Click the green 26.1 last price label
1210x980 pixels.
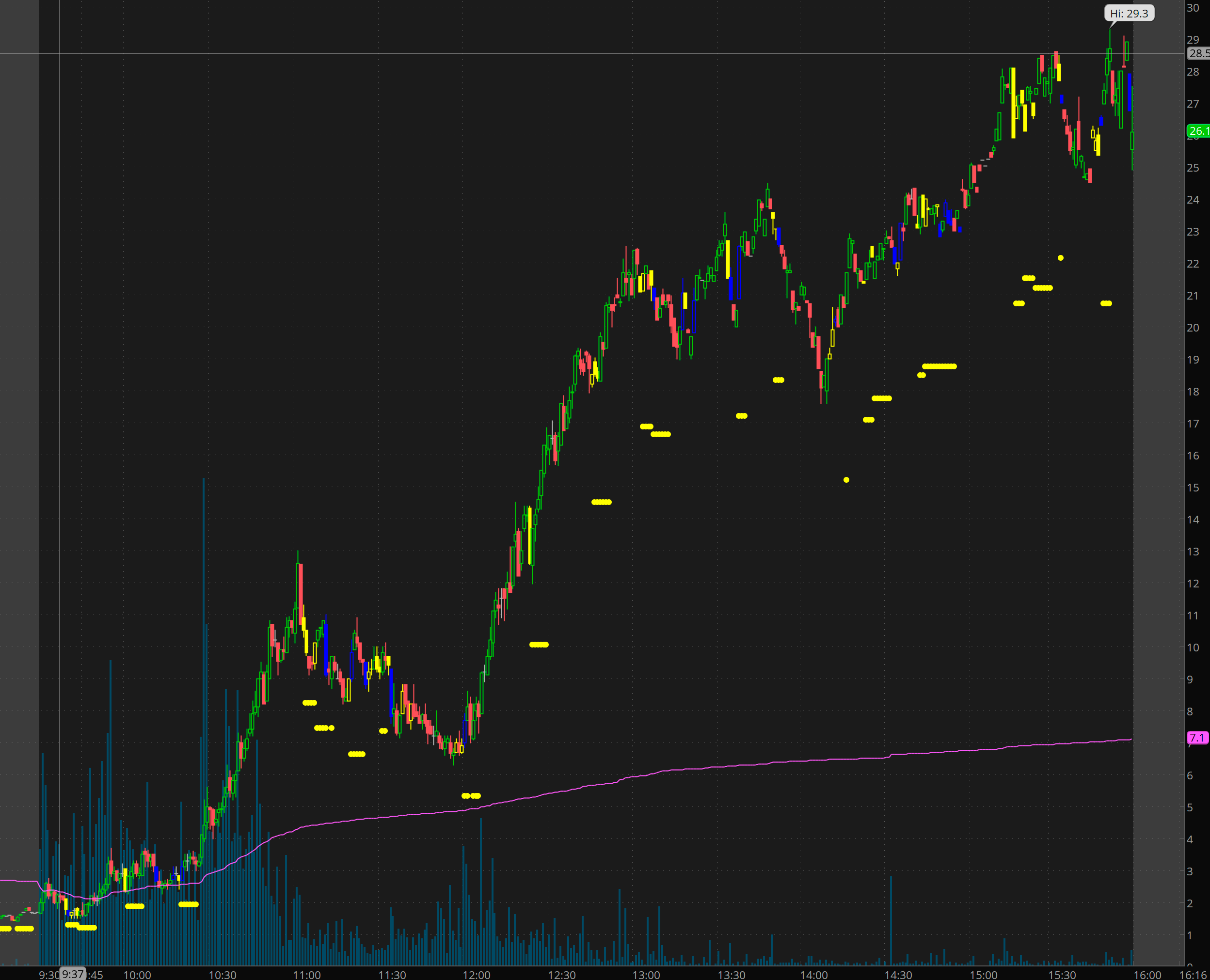(1198, 131)
